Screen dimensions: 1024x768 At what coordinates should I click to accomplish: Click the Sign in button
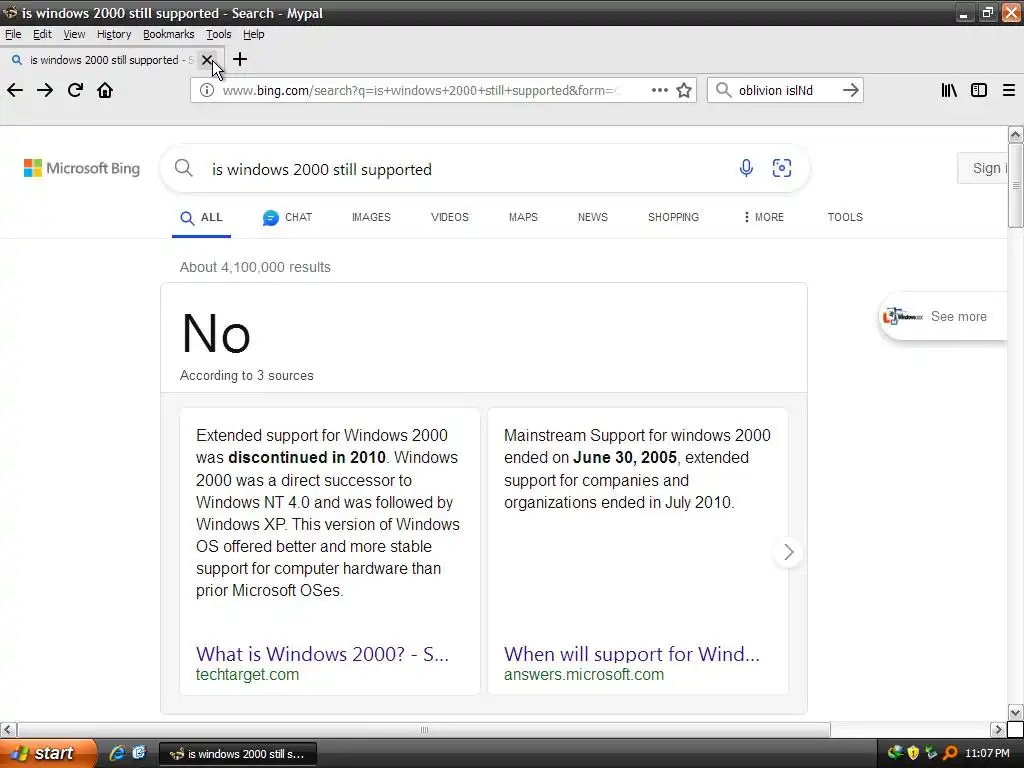tap(983, 168)
